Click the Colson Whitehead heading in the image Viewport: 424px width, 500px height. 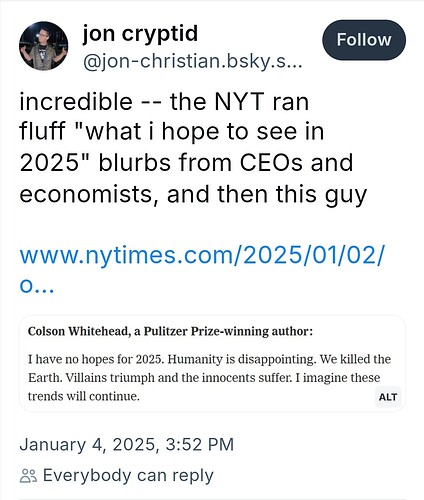(170, 331)
